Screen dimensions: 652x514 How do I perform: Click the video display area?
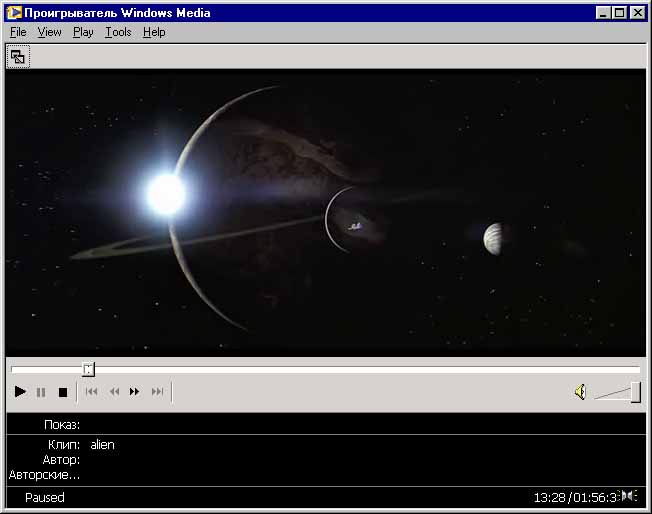click(x=326, y=213)
